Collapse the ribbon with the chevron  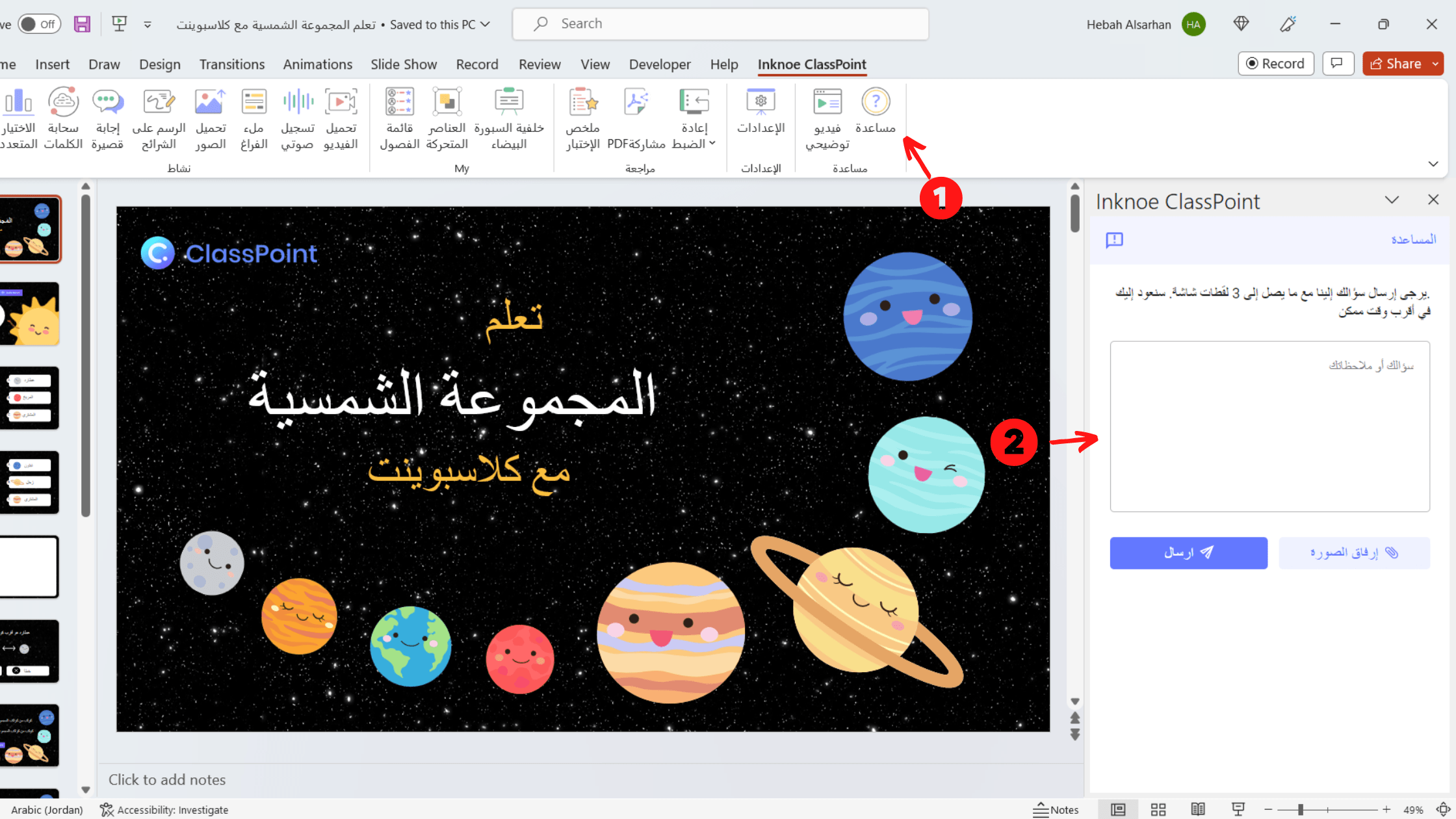[1433, 164]
